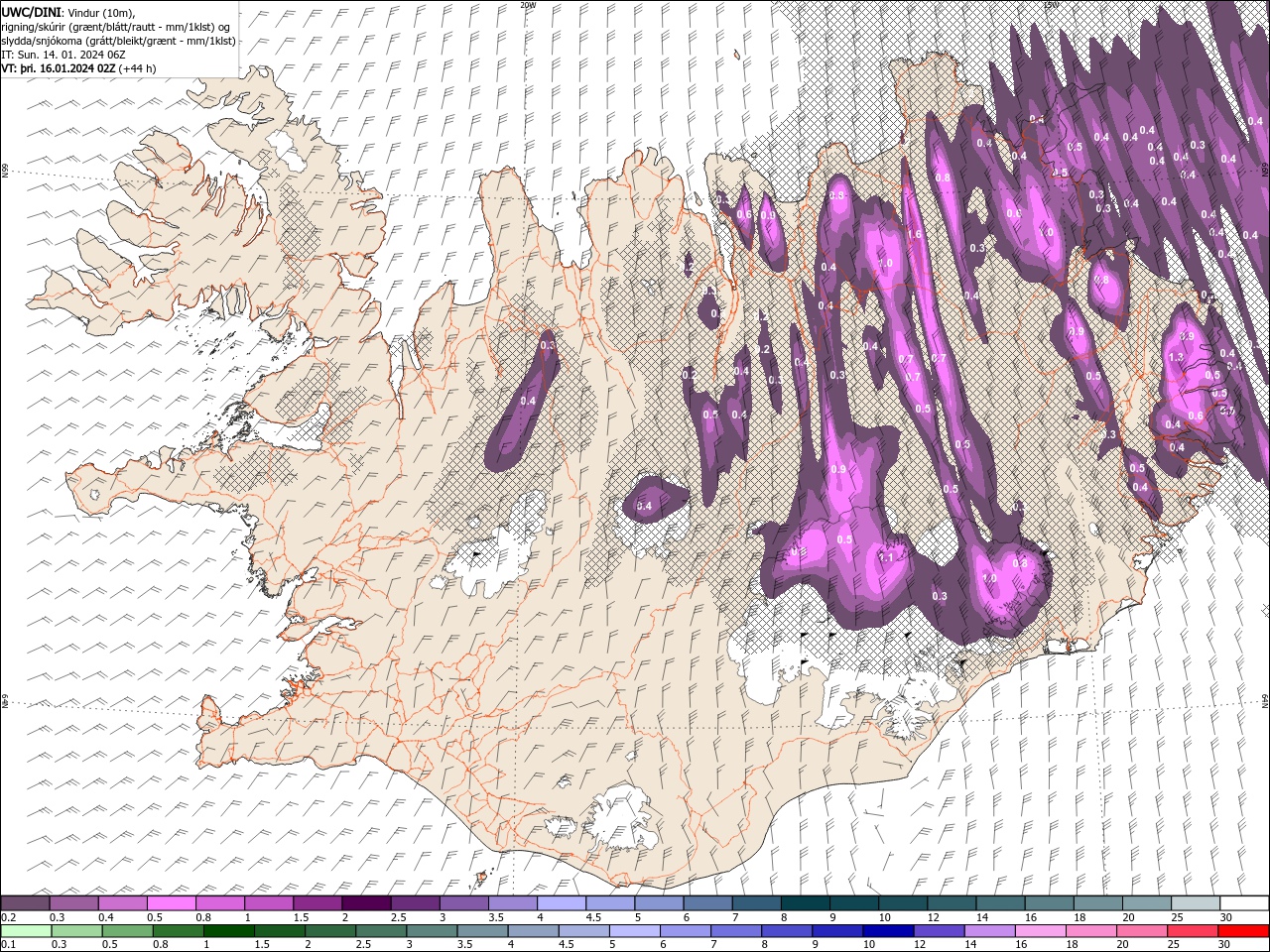The width and height of the screenshot is (1270, 952).
Task: Select the white 30 swatch in top legend row
Action: tap(1243, 903)
